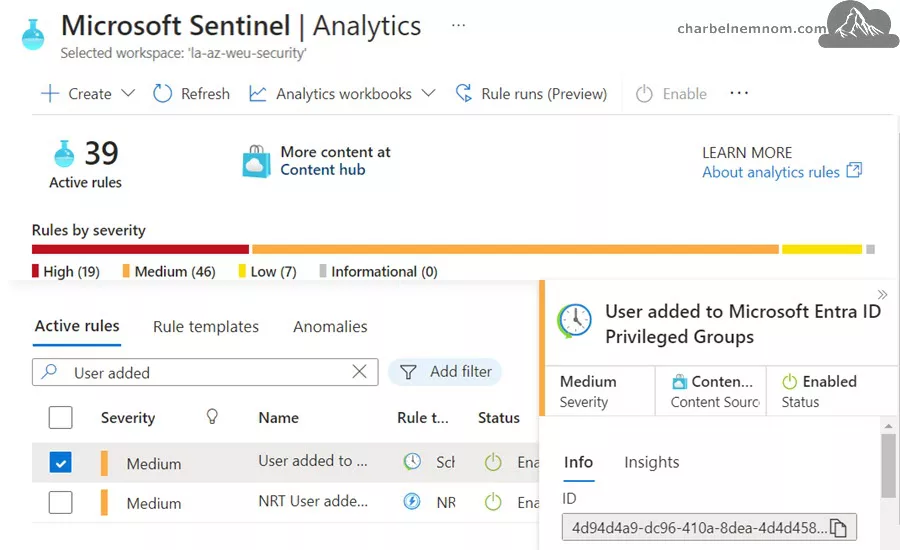Click the Analytics workbooks chart icon
This screenshot has width=900, height=550.
pyautogui.click(x=258, y=94)
